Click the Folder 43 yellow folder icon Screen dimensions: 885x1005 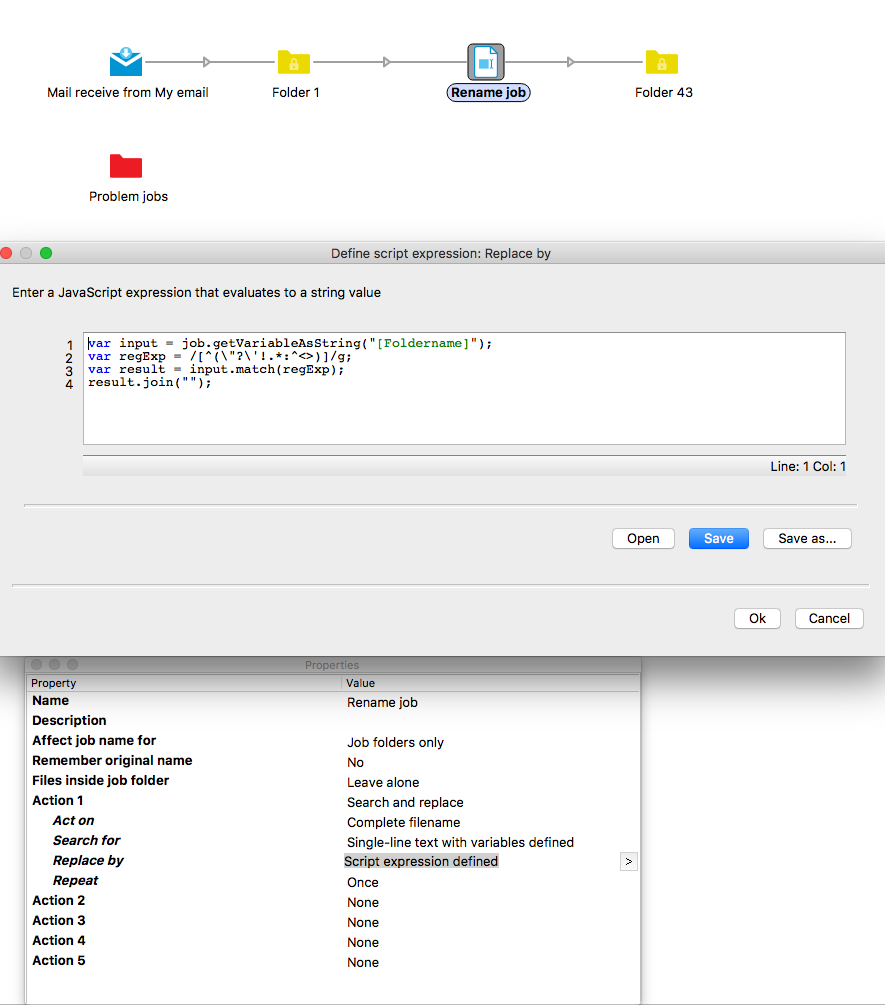point(661,62)
